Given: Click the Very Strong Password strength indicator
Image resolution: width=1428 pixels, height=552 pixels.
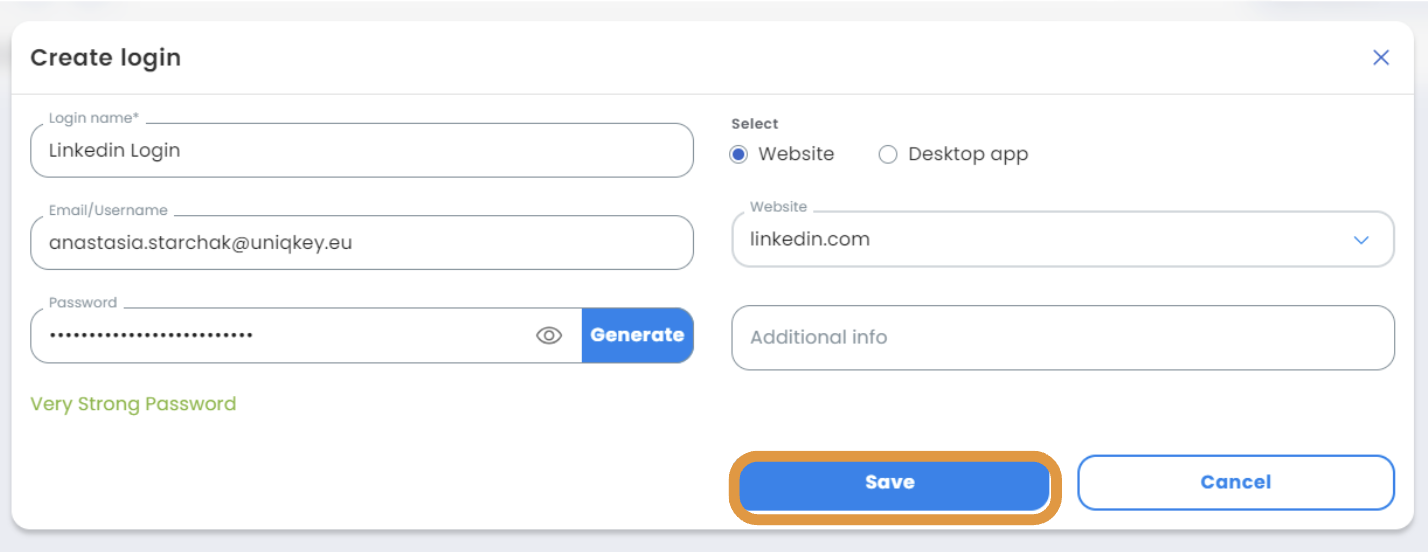Looking at the screenshot, I should (133, 404).
